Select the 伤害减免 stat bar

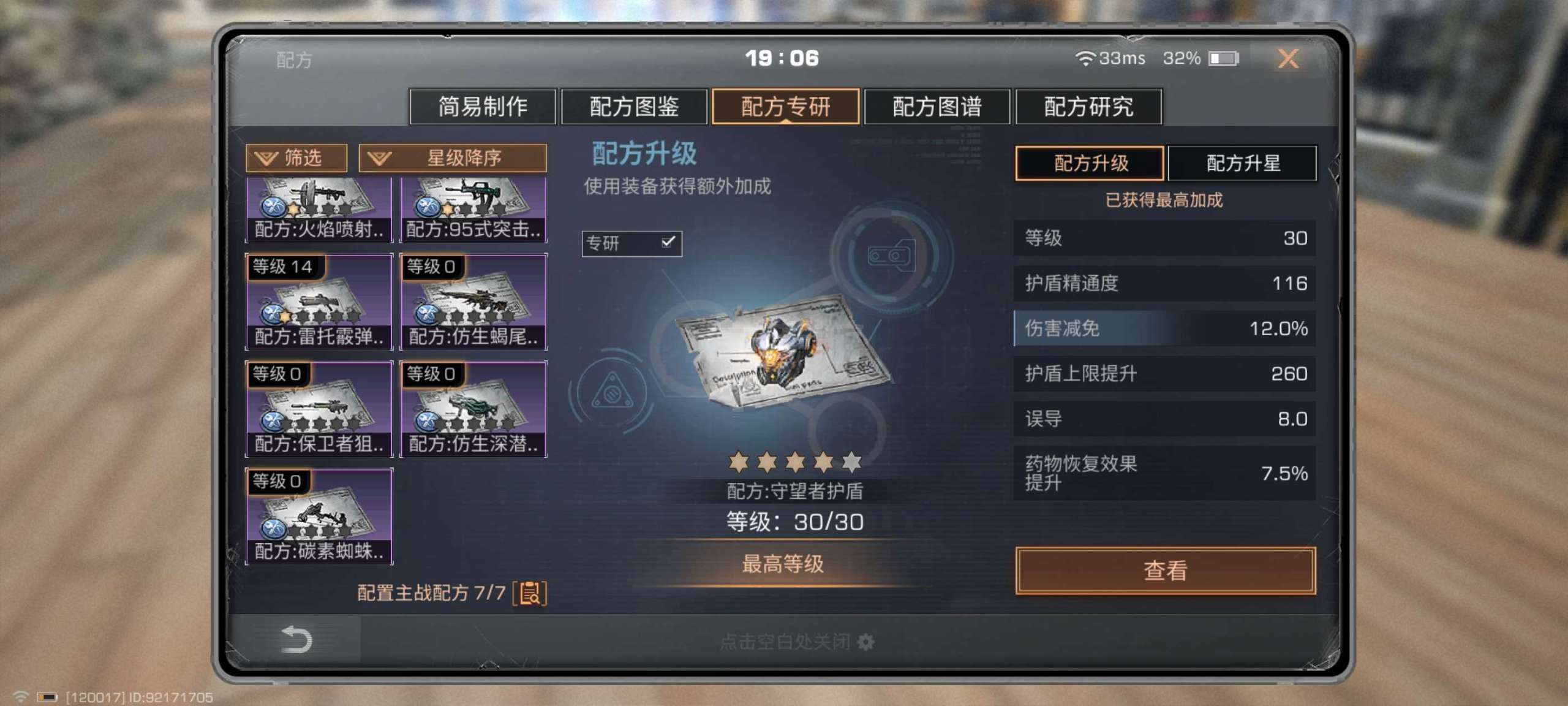pyautogui.click(x=1164, y=328)
